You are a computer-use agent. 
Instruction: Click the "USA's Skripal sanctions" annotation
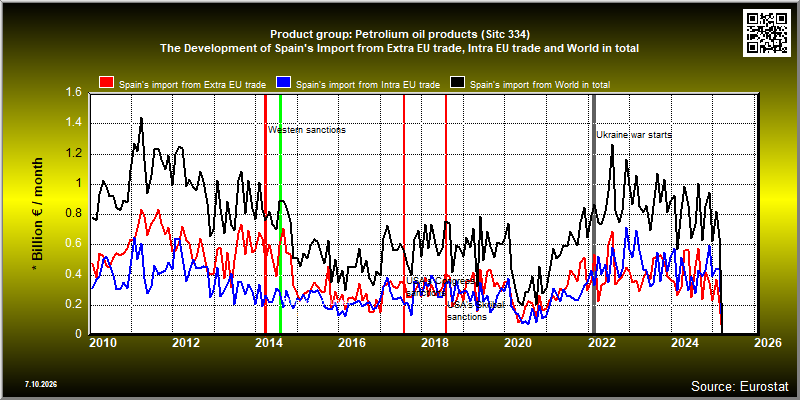(476, 311)
